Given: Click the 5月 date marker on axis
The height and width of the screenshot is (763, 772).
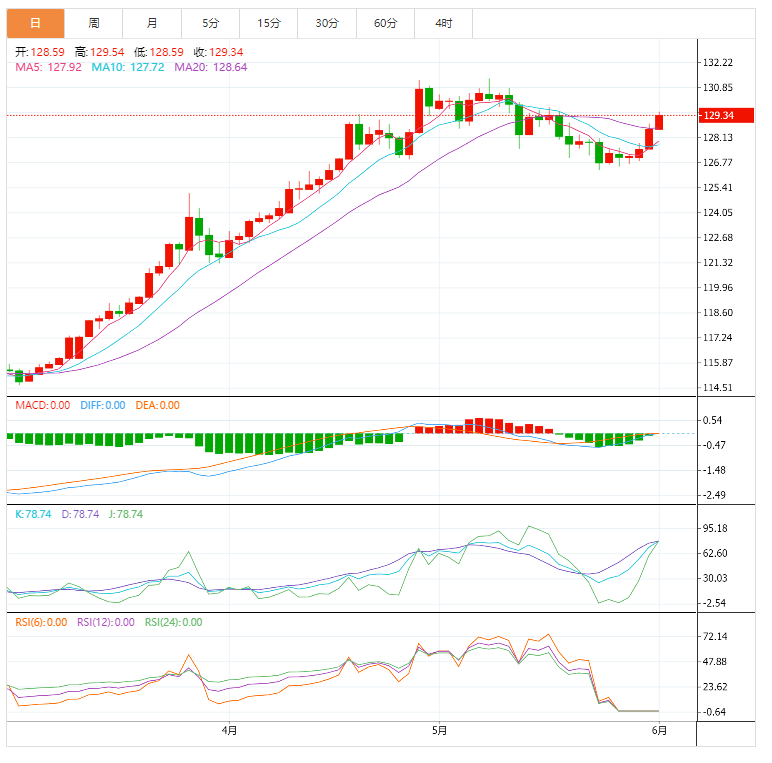Looking at the screenshot, I should (439, 731).
